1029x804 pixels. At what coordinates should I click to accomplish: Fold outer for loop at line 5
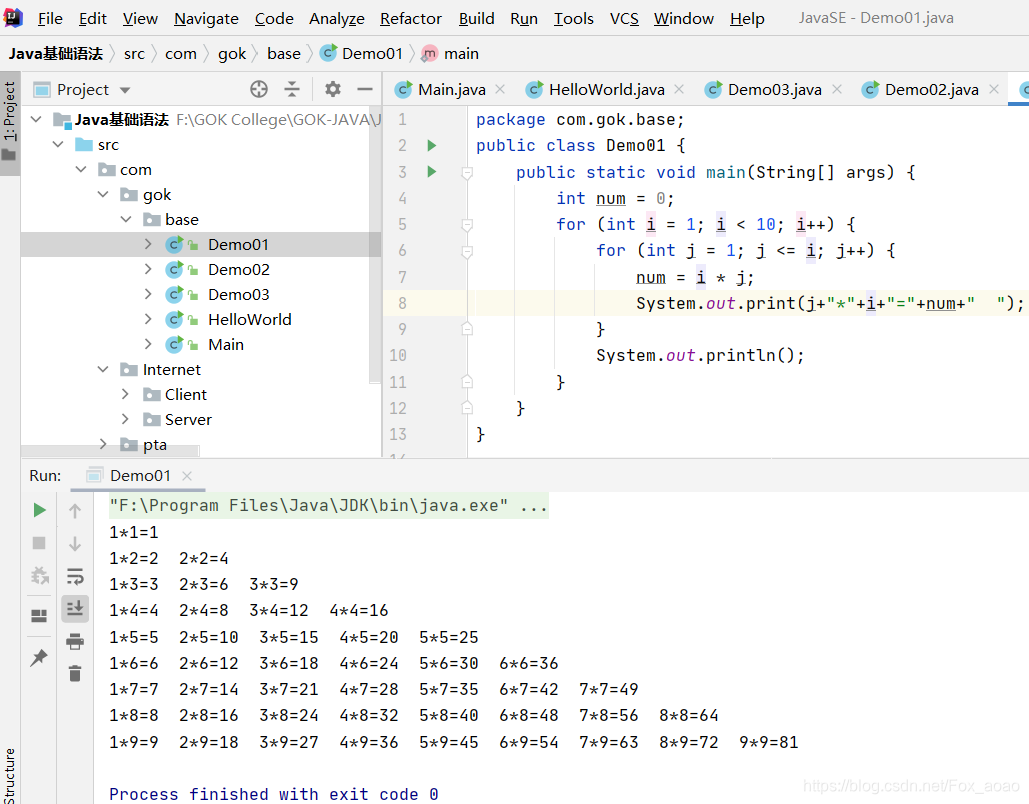click(x=467, y=225)
